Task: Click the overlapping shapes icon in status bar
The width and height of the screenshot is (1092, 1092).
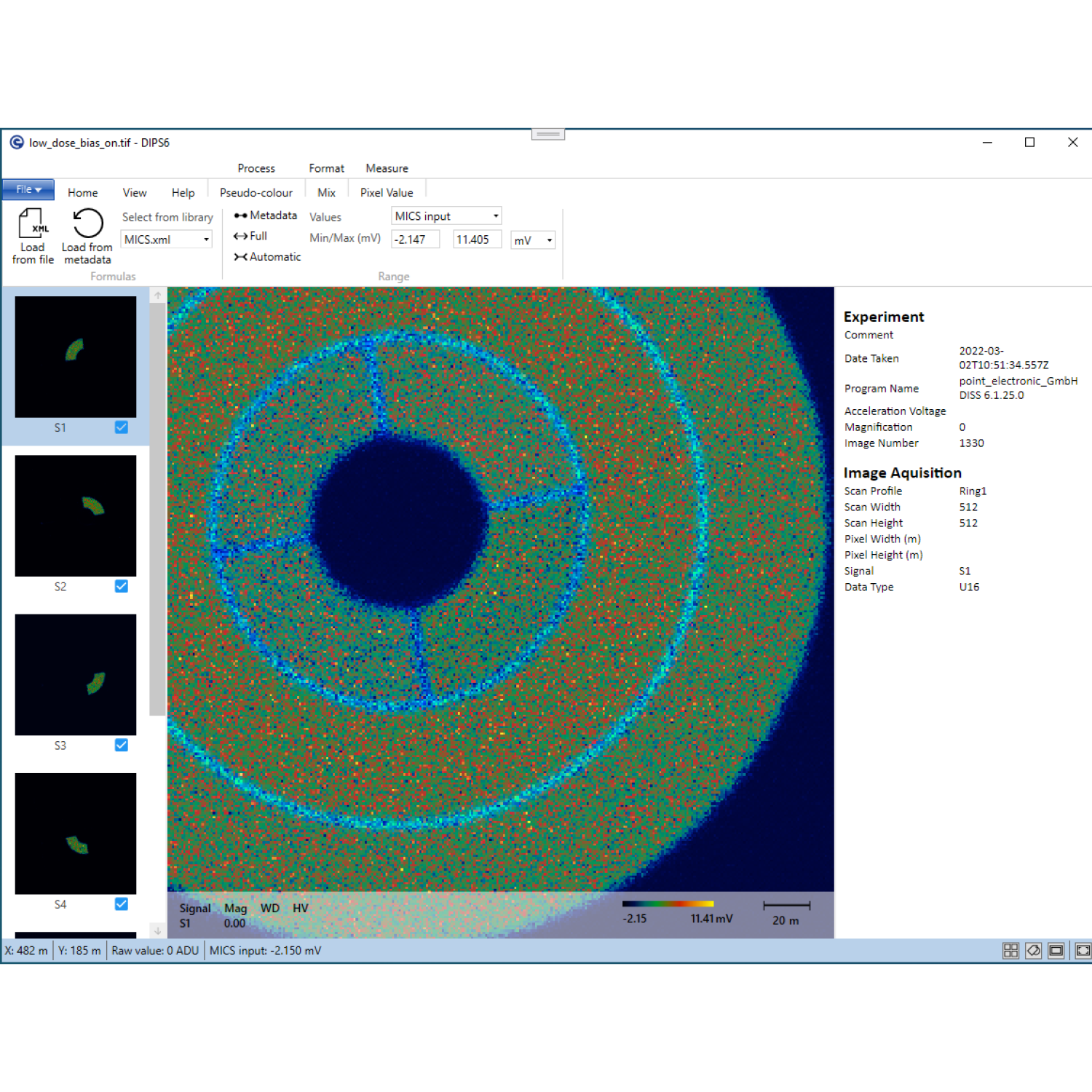Action: click(1033, 951)
